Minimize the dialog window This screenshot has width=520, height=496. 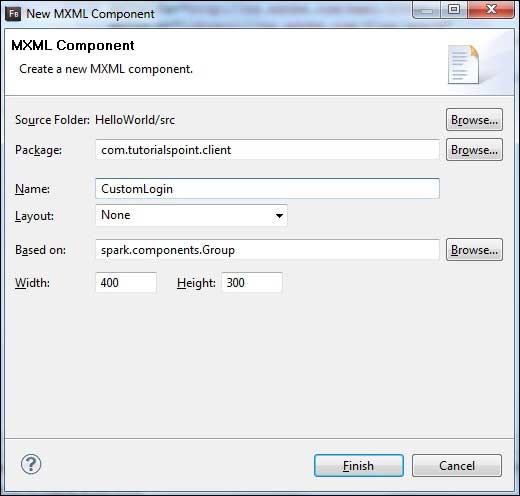(x=427, y=9)
